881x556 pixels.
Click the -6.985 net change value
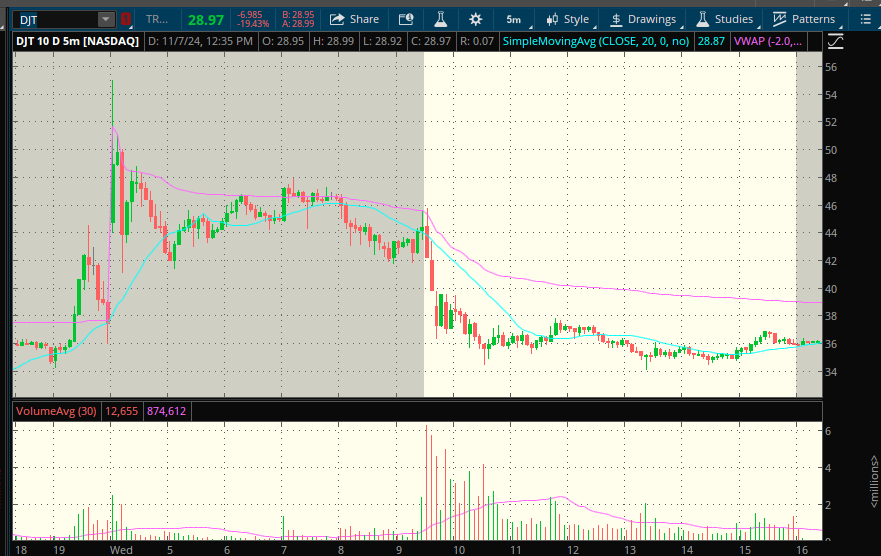250,15
